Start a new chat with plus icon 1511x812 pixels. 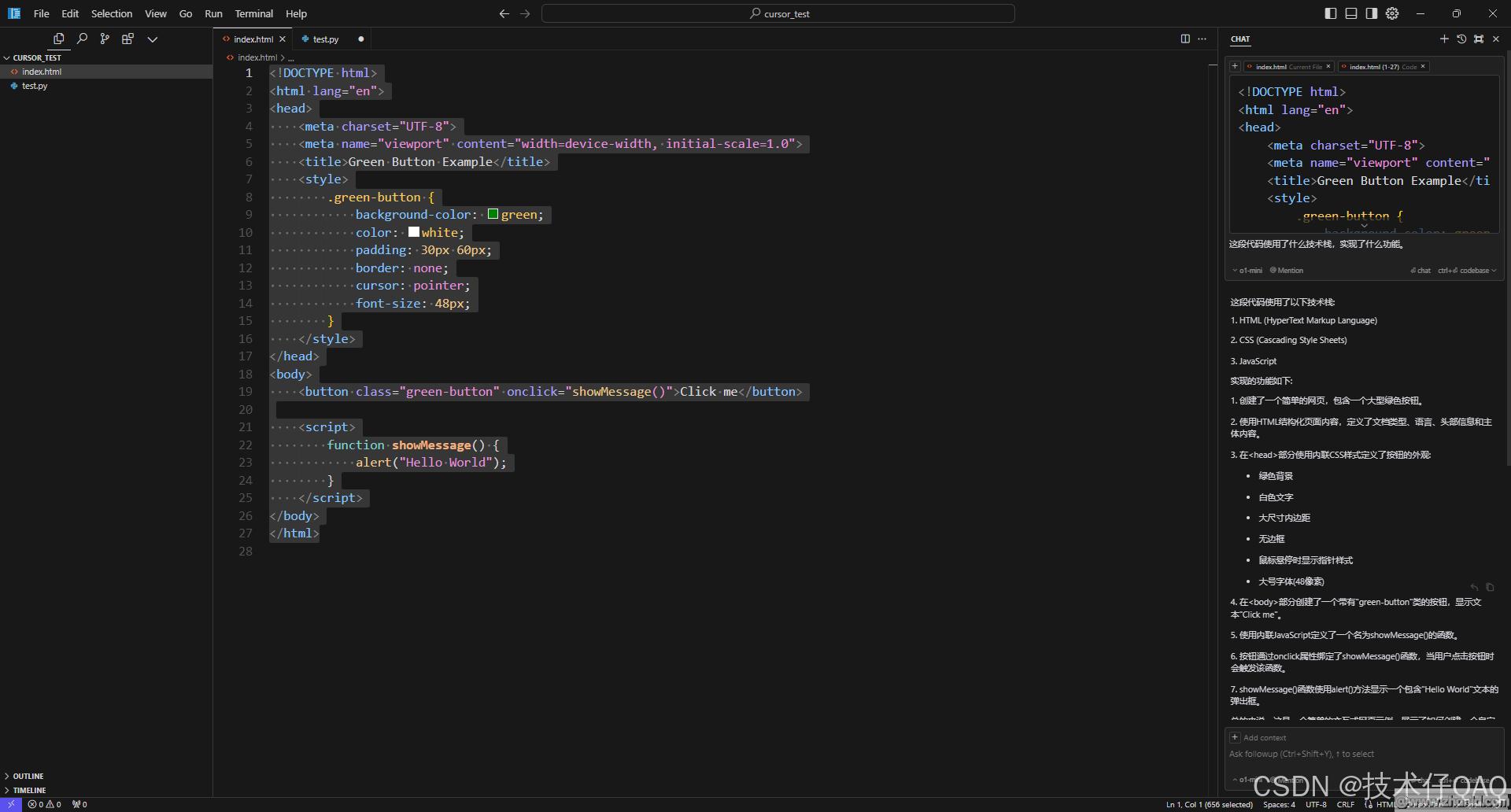coord(1444,39)
